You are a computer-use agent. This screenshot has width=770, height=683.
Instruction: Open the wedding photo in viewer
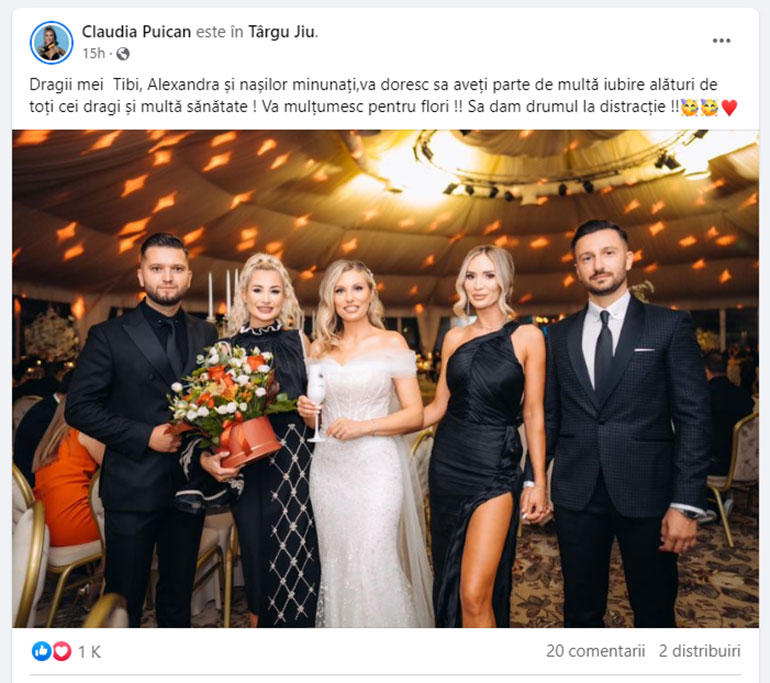point(385,379)
